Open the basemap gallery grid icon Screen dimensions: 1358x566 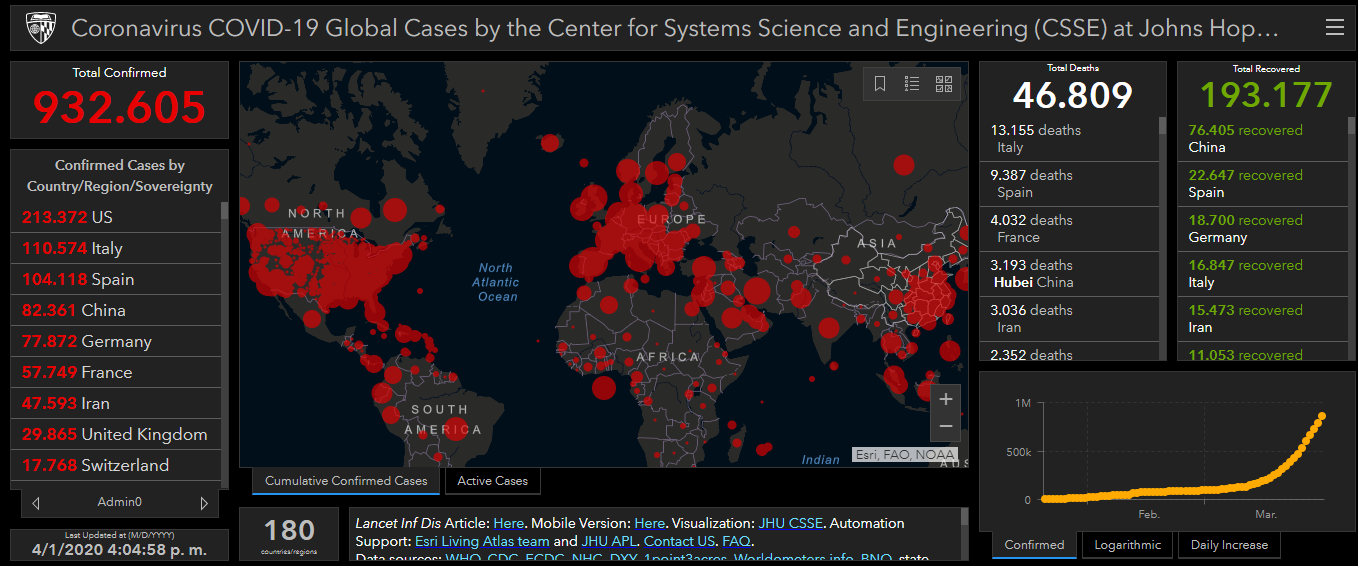tap(943, 84)
